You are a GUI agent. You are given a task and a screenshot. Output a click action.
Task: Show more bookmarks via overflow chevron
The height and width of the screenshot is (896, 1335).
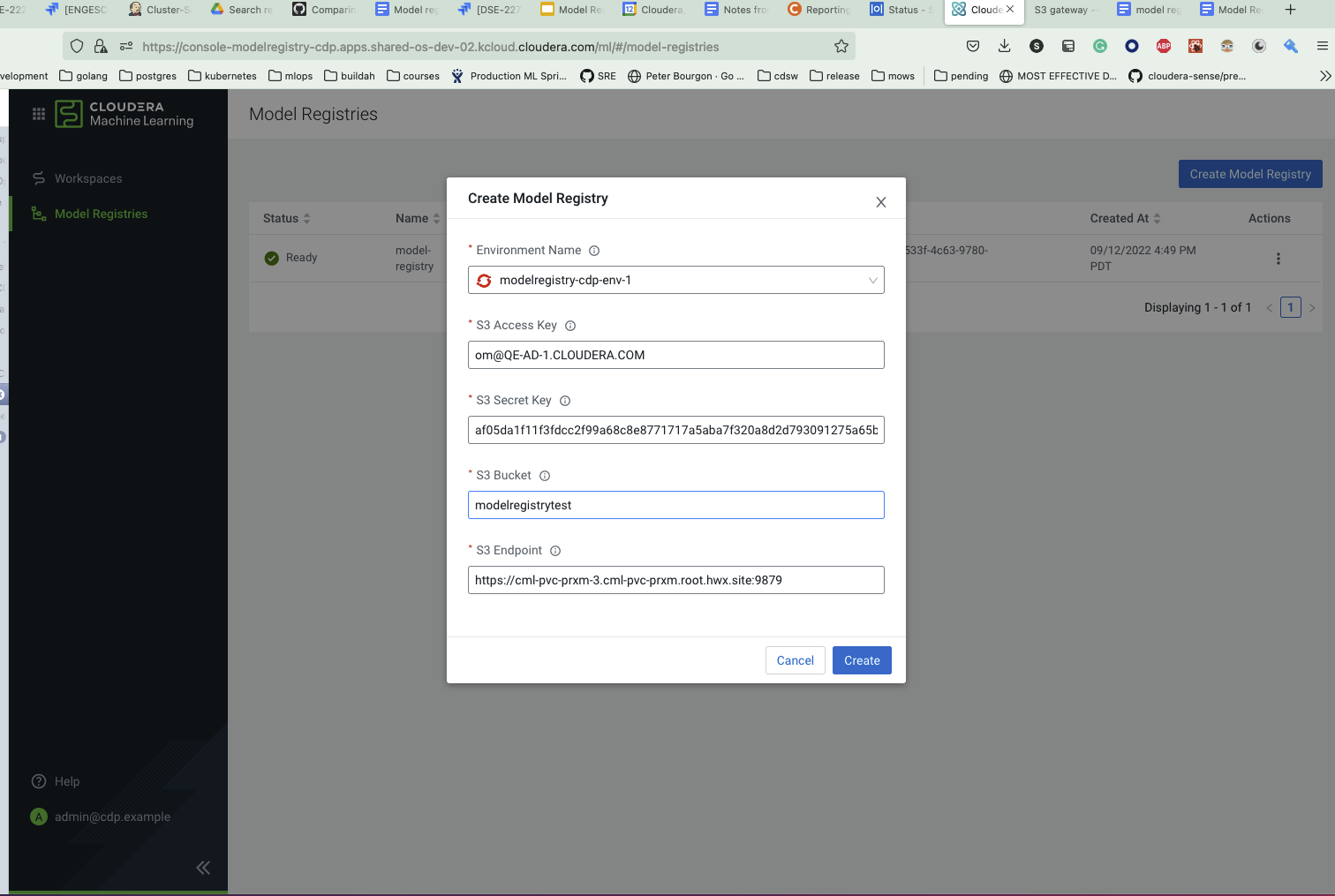tap(1325, 76)
